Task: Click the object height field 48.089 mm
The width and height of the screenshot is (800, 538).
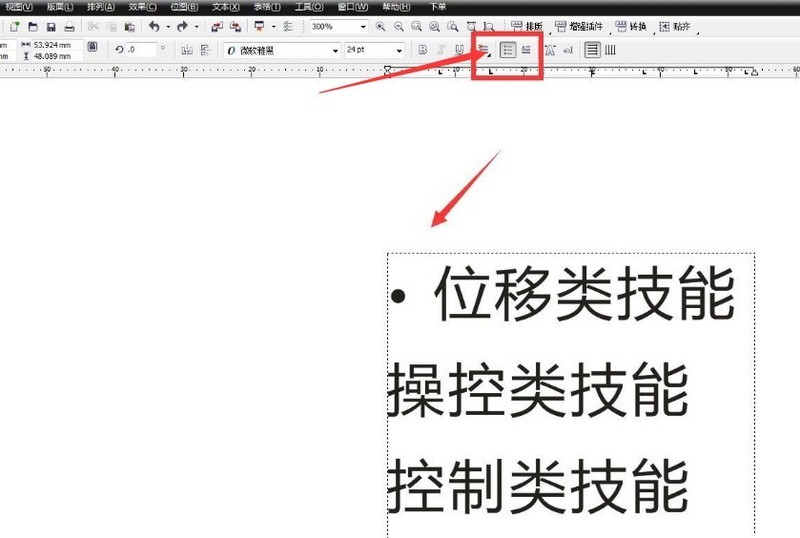Action: pos(57,56)
